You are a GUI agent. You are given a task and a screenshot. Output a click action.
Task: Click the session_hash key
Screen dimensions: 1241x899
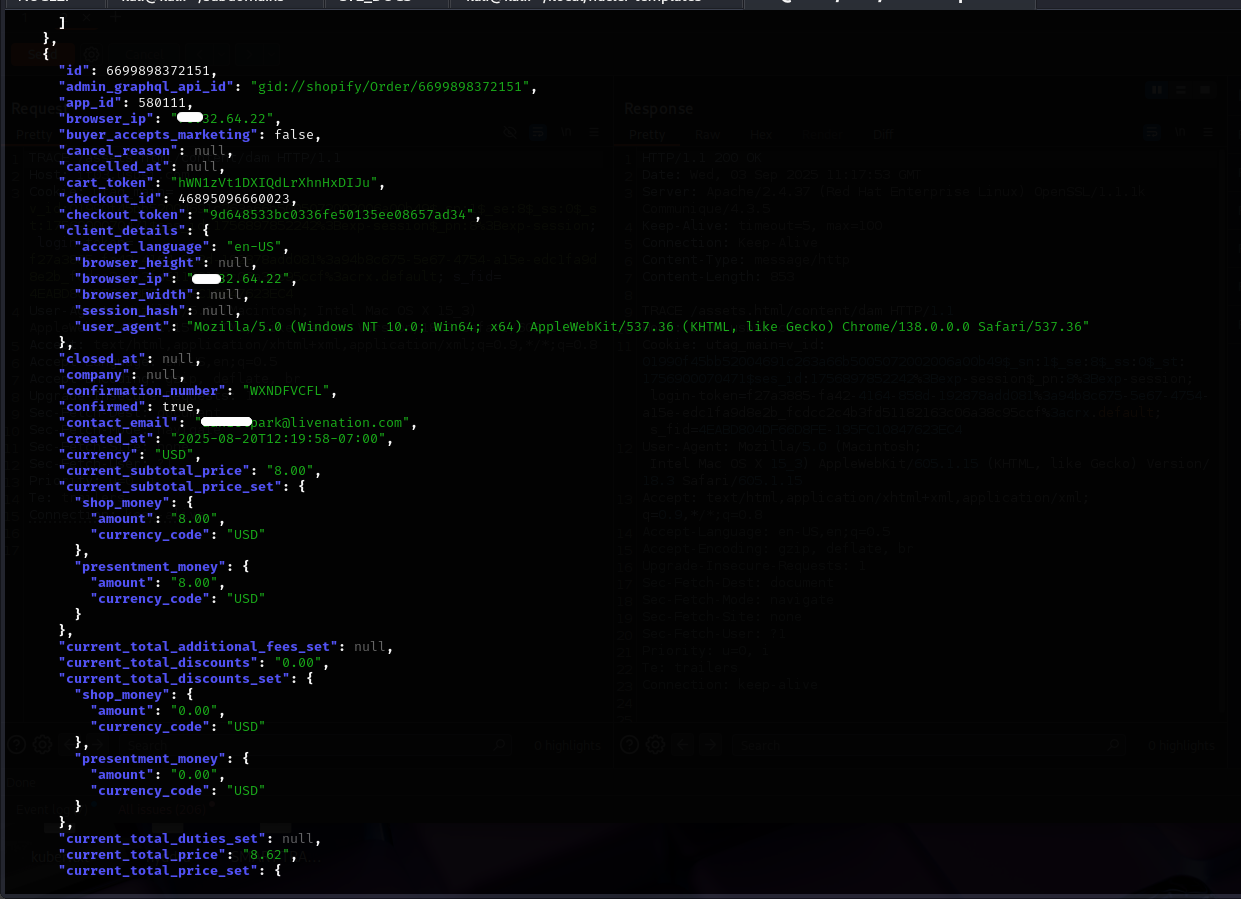(128, 310)
